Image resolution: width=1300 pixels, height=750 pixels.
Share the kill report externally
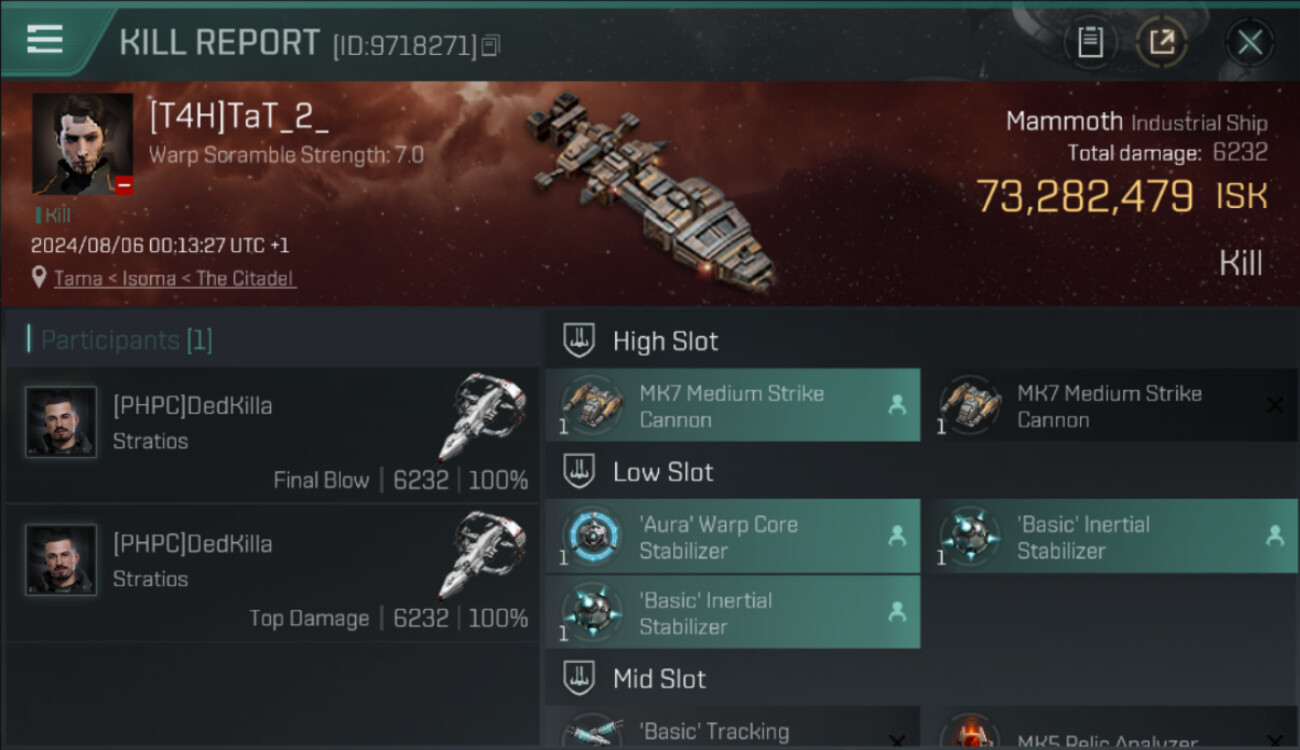coord(1161,42)
